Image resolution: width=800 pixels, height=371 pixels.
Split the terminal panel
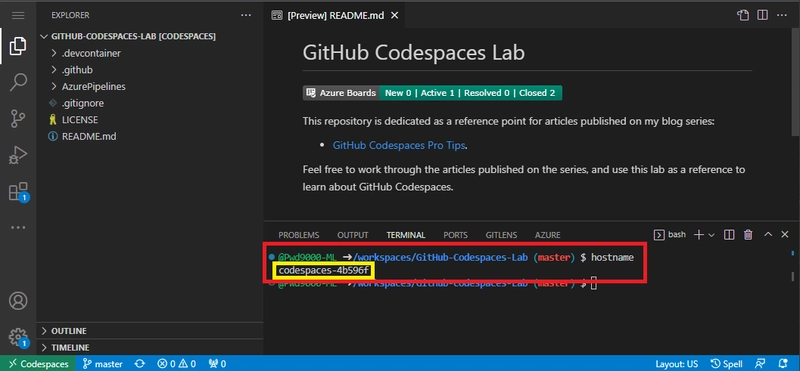(729, 235)
